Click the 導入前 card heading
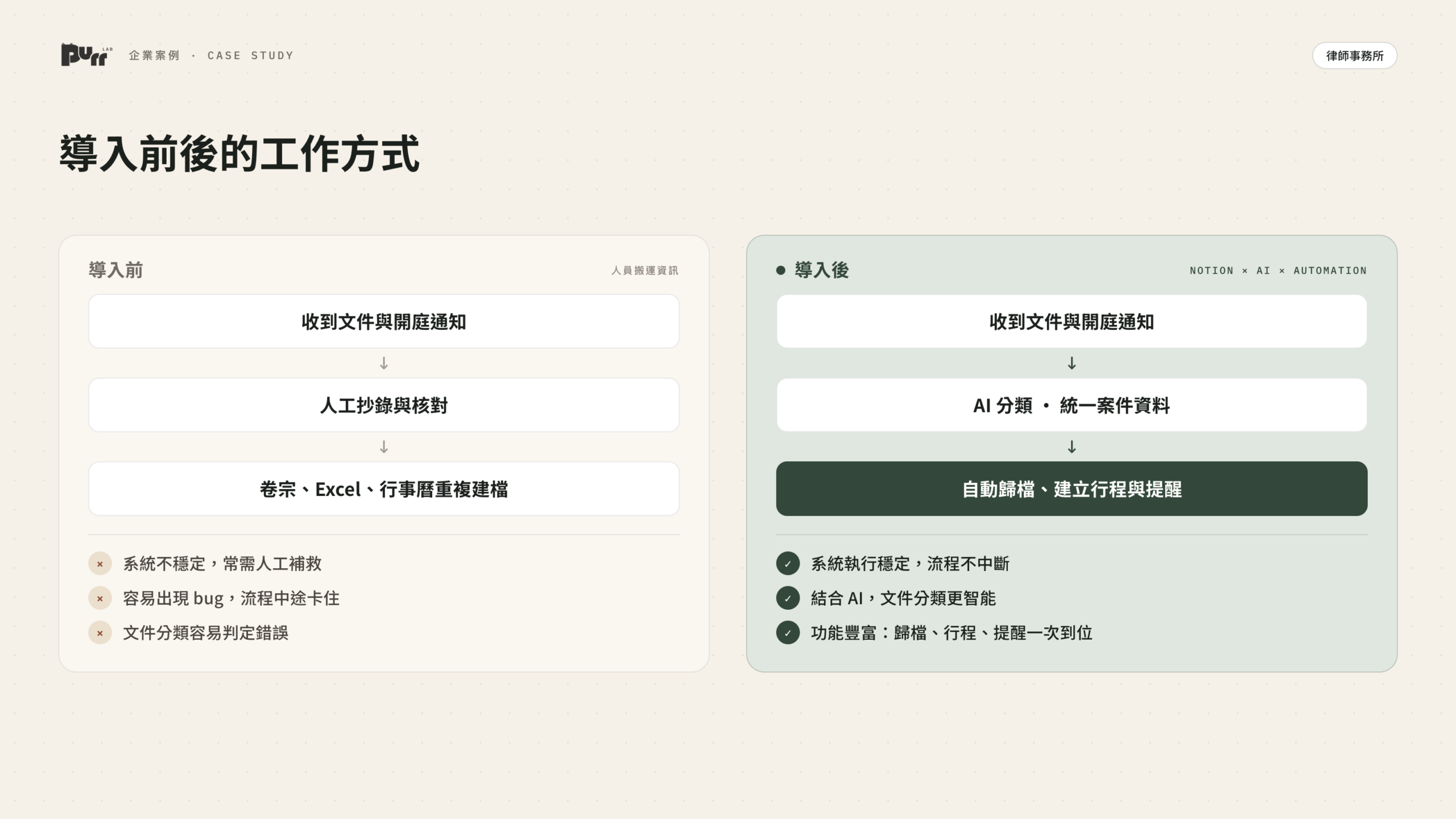This screenshot has width=1456, height=819. tap(116, 270)
